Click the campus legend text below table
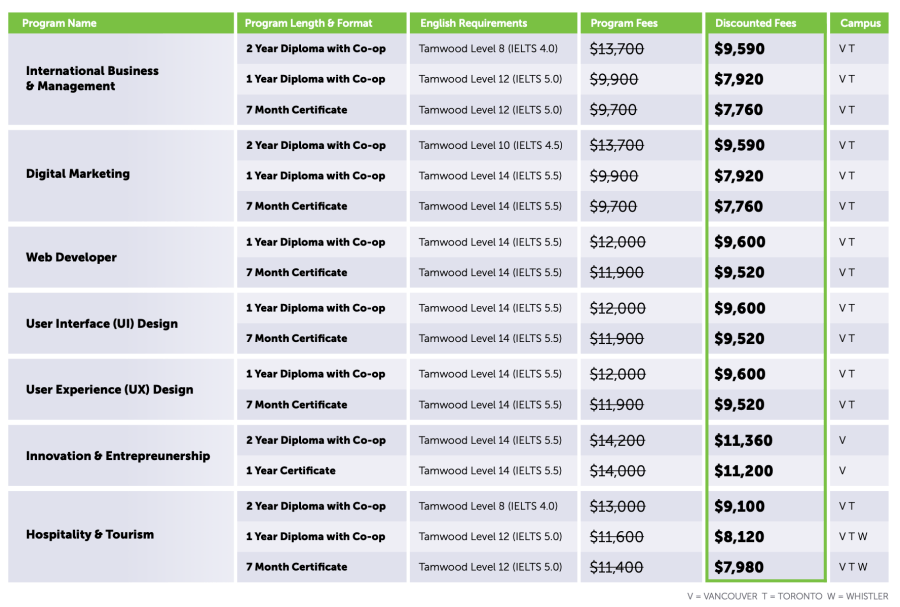The height and width of the screenshot is (607, 900). pyautogui.click(x=787, y=596)
